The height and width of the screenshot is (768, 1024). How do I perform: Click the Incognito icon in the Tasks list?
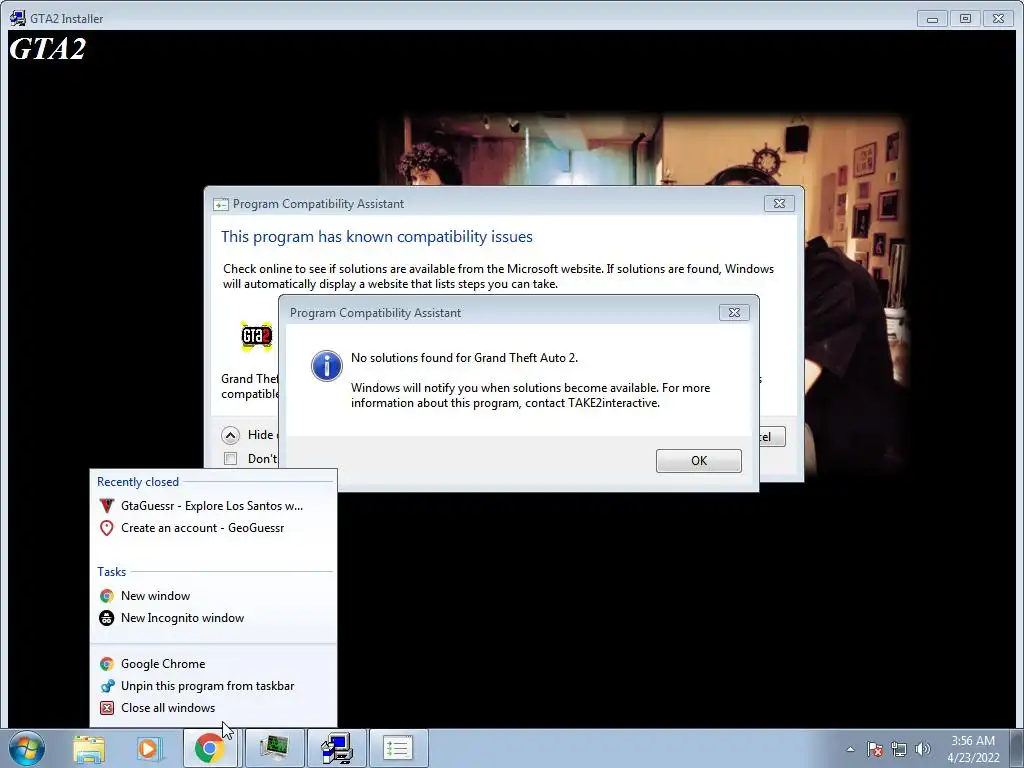(106, 618)
